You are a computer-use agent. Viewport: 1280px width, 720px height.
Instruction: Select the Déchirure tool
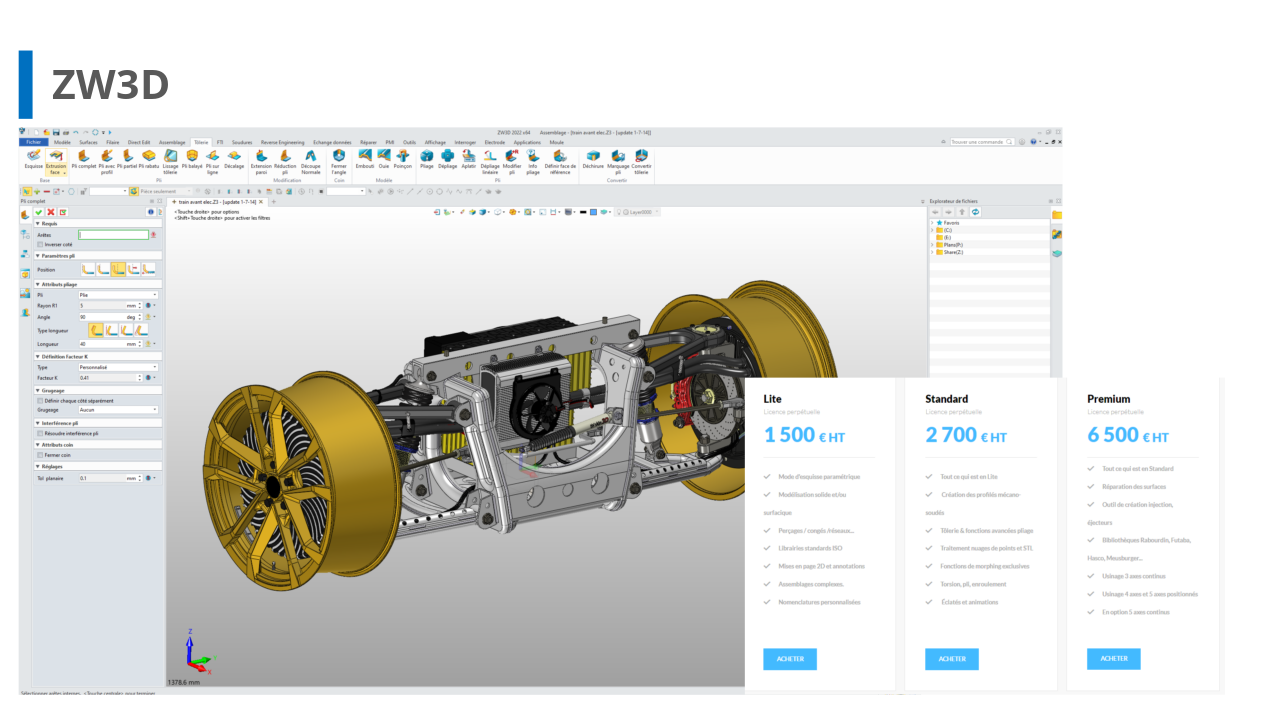coord(593,160)
